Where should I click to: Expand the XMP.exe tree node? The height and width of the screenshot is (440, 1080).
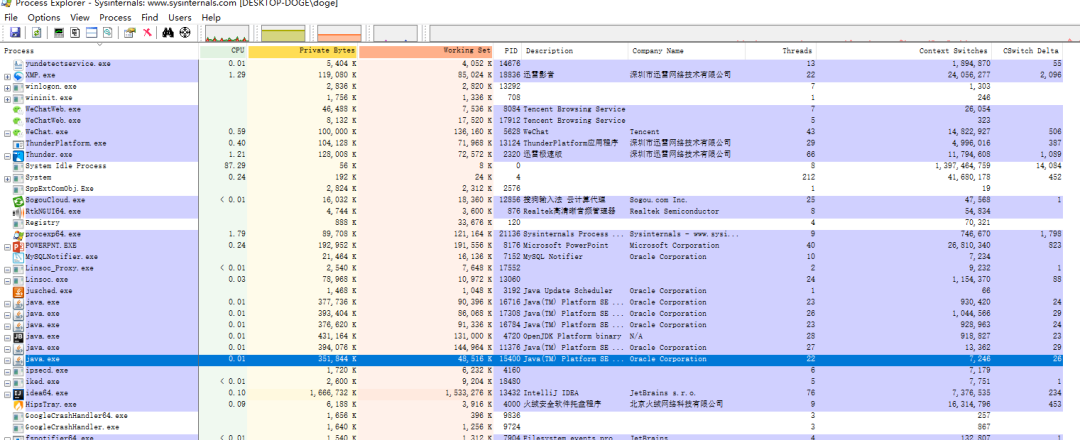point(8,76)
